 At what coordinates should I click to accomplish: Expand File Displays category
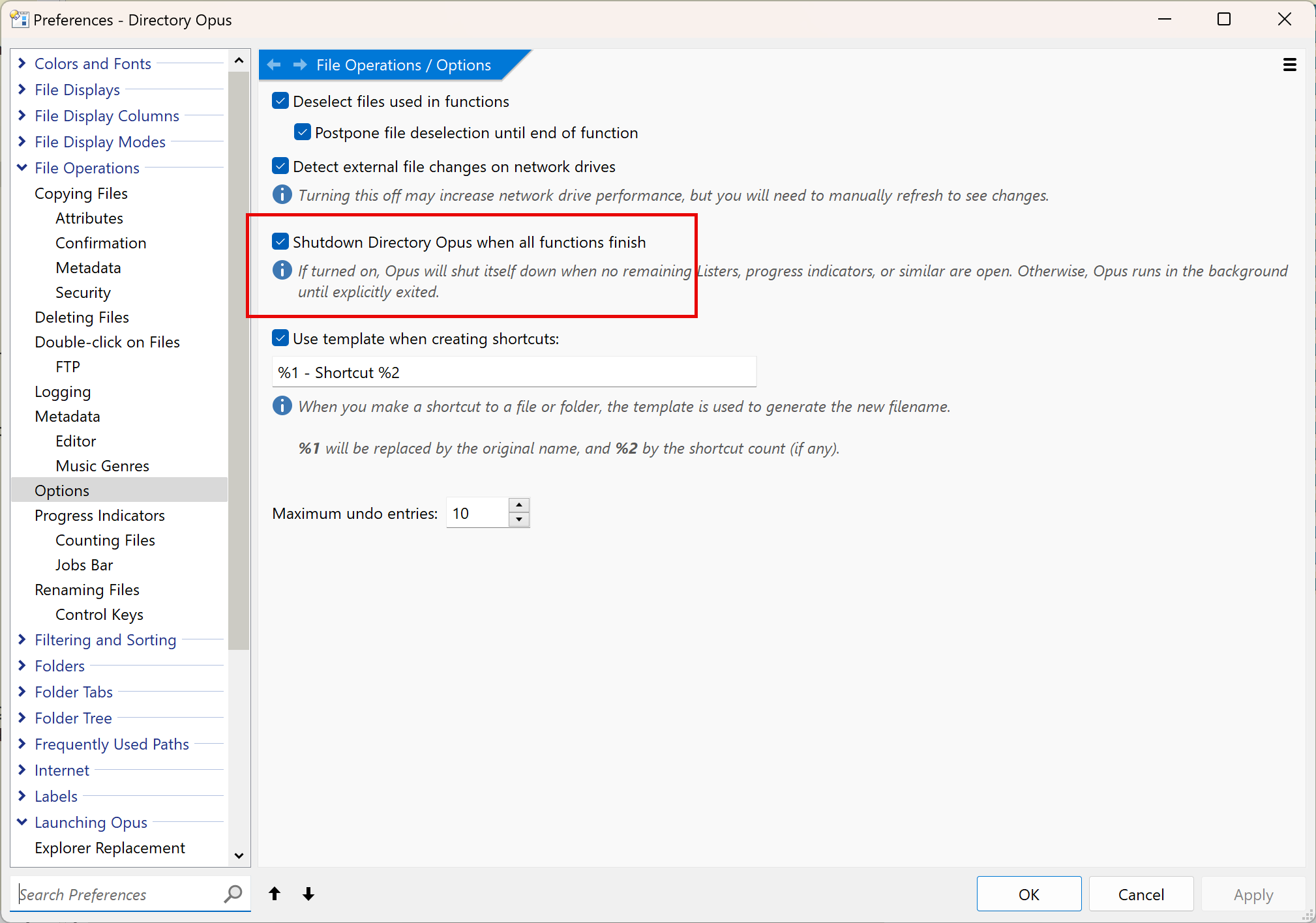click(22, 89)
